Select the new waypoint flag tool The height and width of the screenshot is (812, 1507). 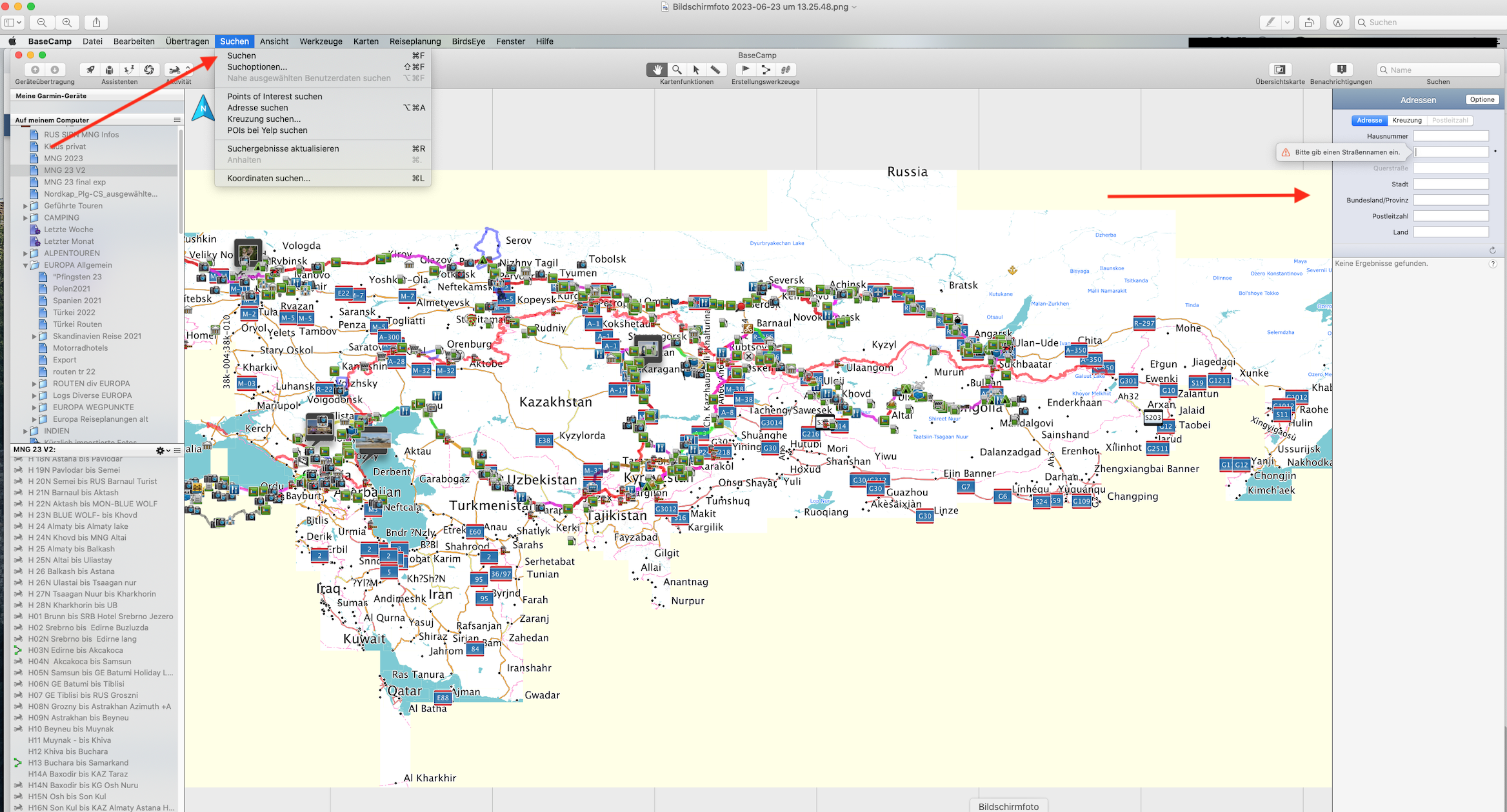click(746, 70)
